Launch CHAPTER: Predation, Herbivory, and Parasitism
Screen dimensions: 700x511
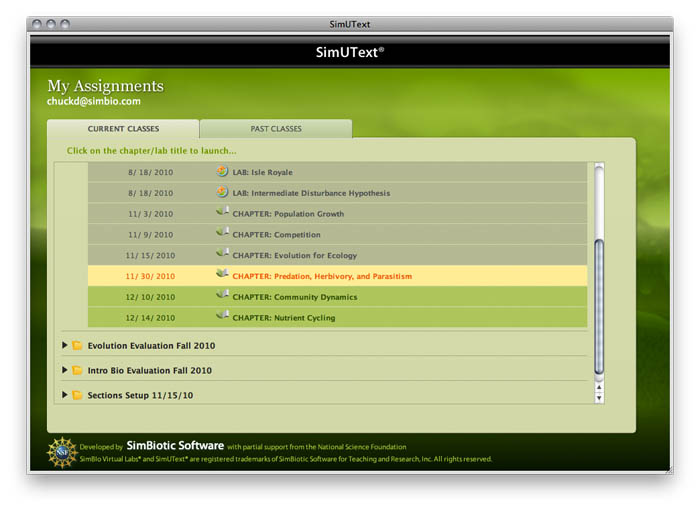pos(322,276)
